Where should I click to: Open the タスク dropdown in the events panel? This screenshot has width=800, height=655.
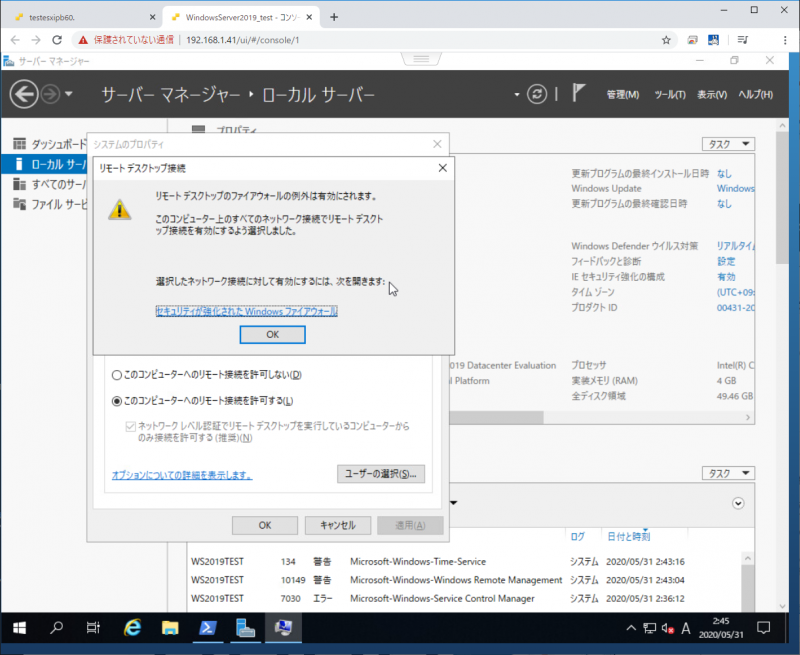click(728, 473)
